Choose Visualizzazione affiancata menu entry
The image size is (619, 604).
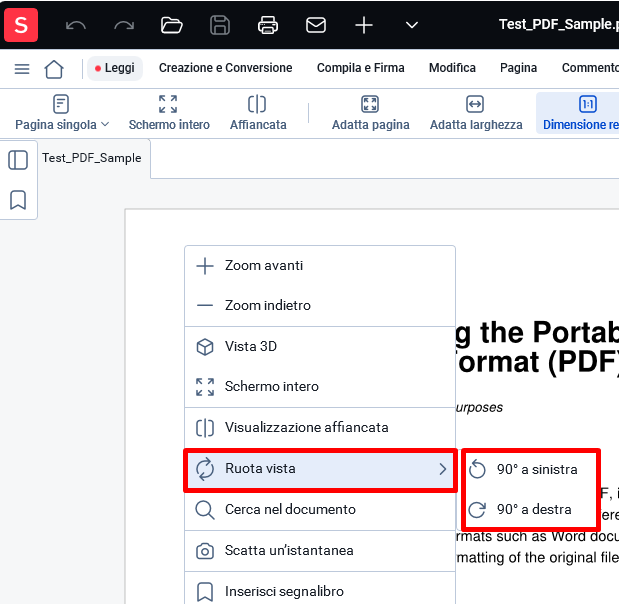point(320,428)
